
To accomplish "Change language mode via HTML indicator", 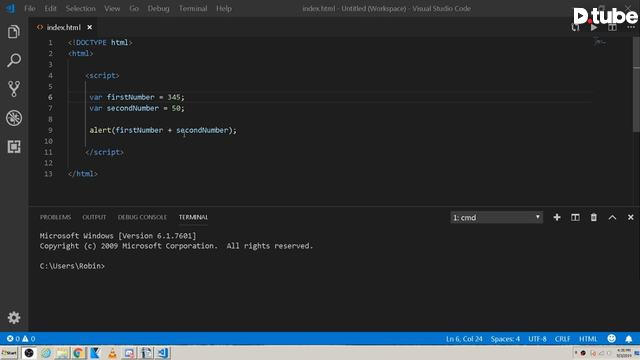I will tap(588, 339).
